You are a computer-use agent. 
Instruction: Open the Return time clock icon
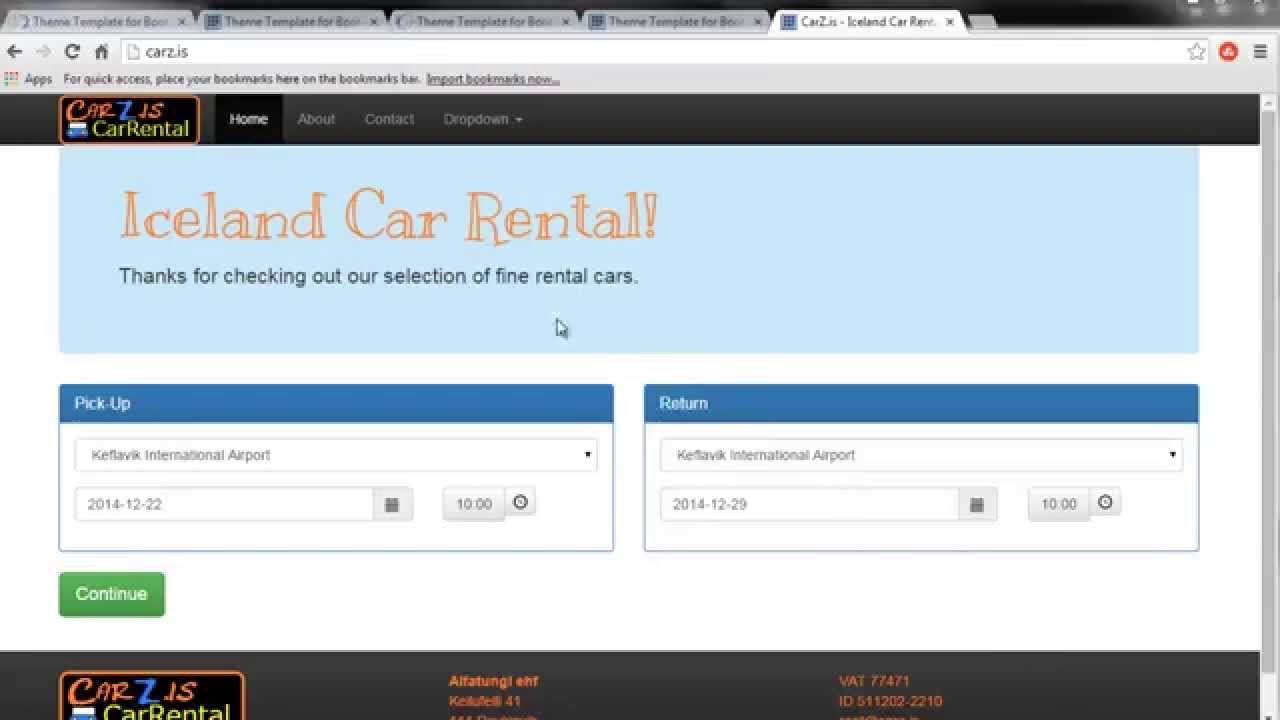click(1105, 502)
